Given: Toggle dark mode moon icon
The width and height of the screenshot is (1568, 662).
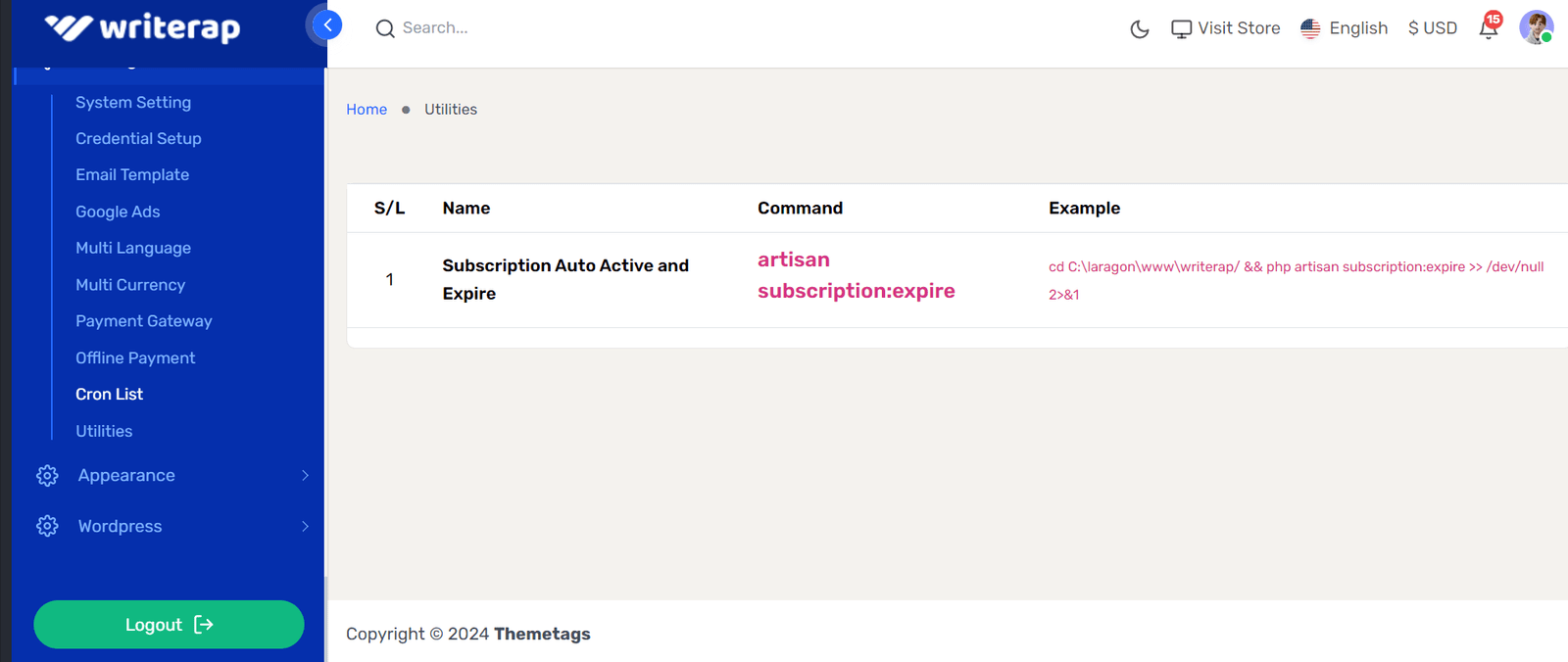Looking at the screenshot, I should coord(1140,28).
